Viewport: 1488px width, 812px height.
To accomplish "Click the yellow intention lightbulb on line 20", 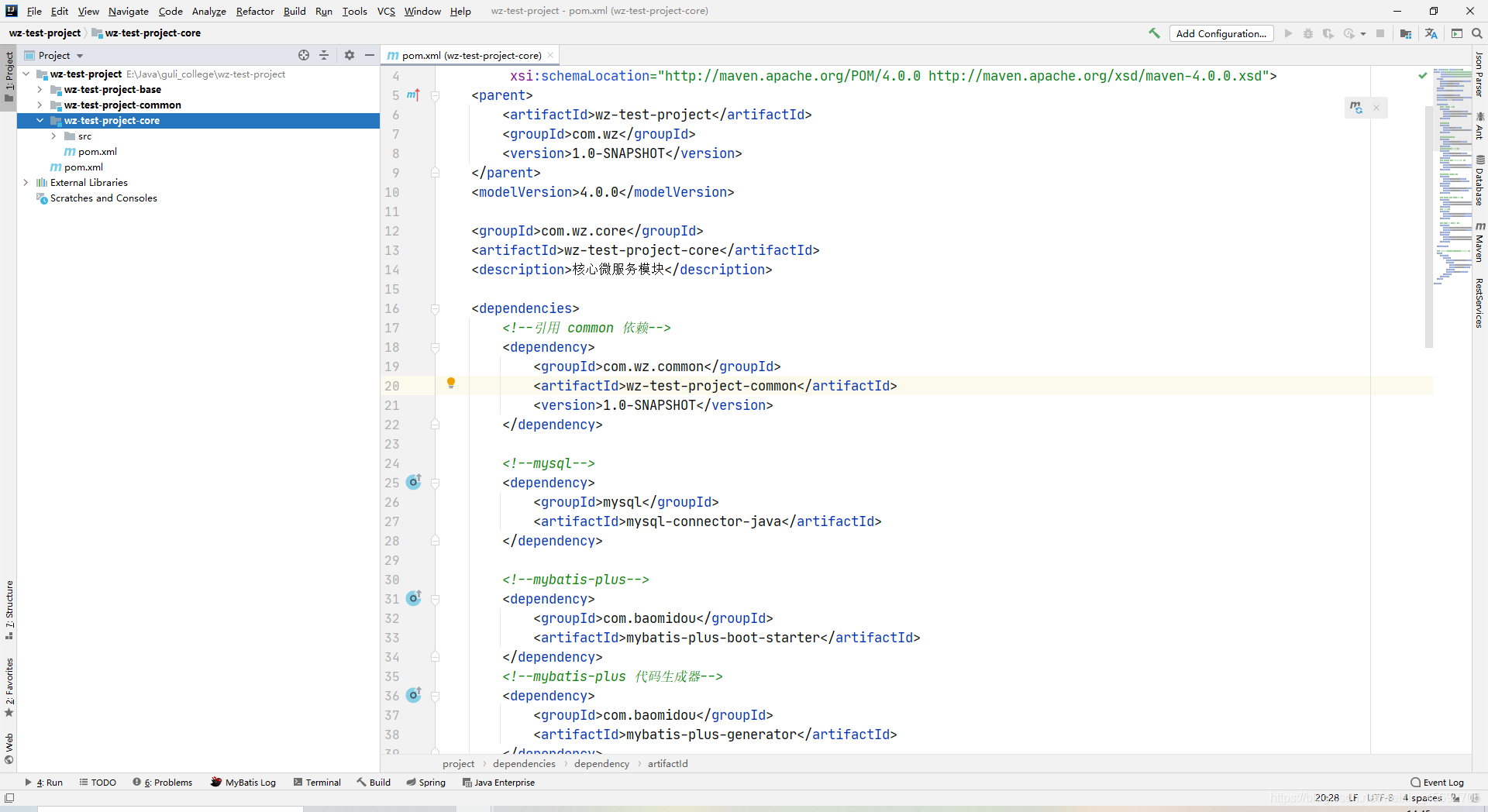I will click(451, 383).
